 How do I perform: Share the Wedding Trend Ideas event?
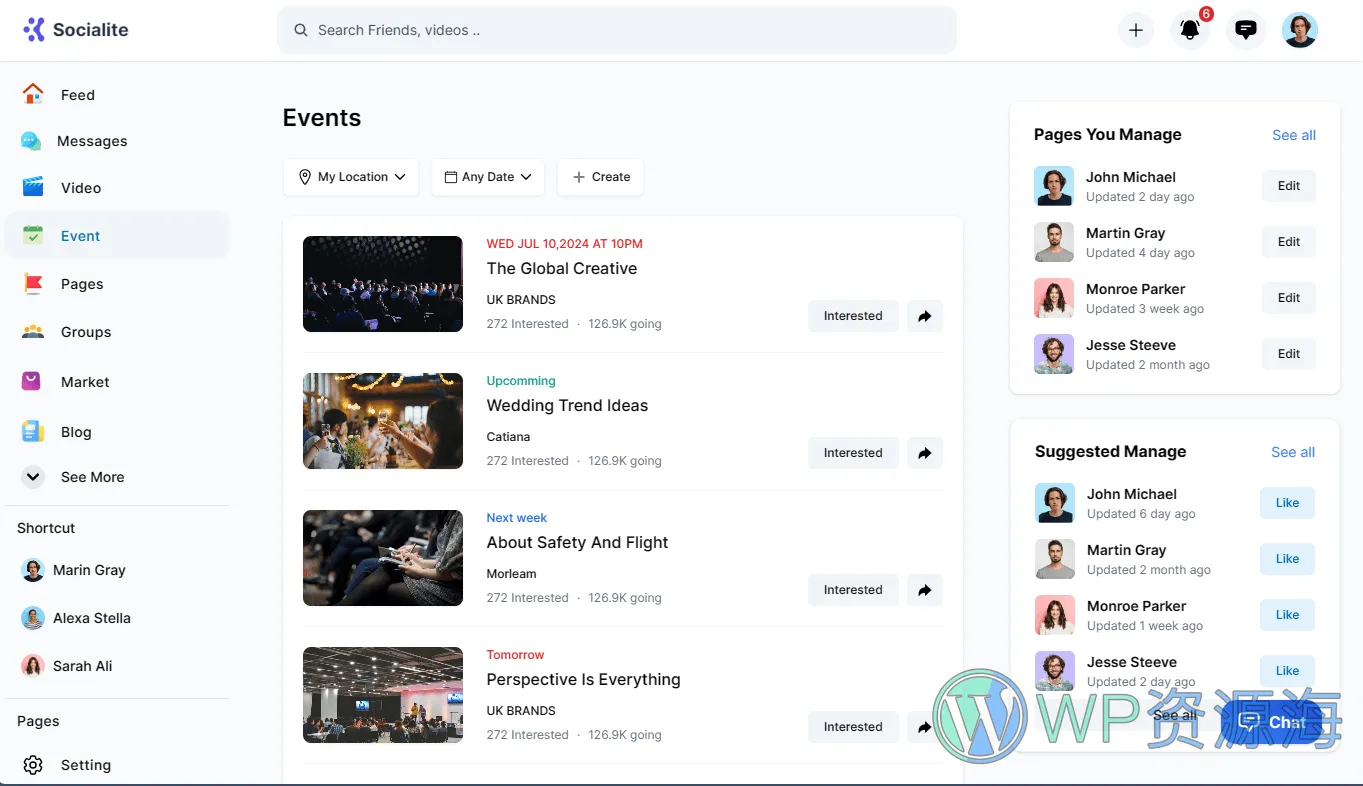[x=924, y=453]
